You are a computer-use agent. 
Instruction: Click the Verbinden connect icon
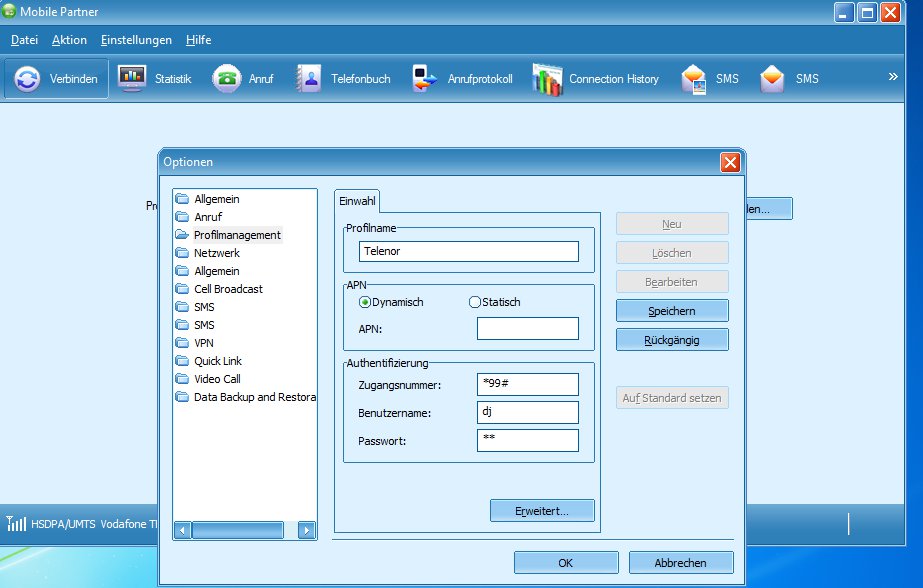tap(28, 79)
